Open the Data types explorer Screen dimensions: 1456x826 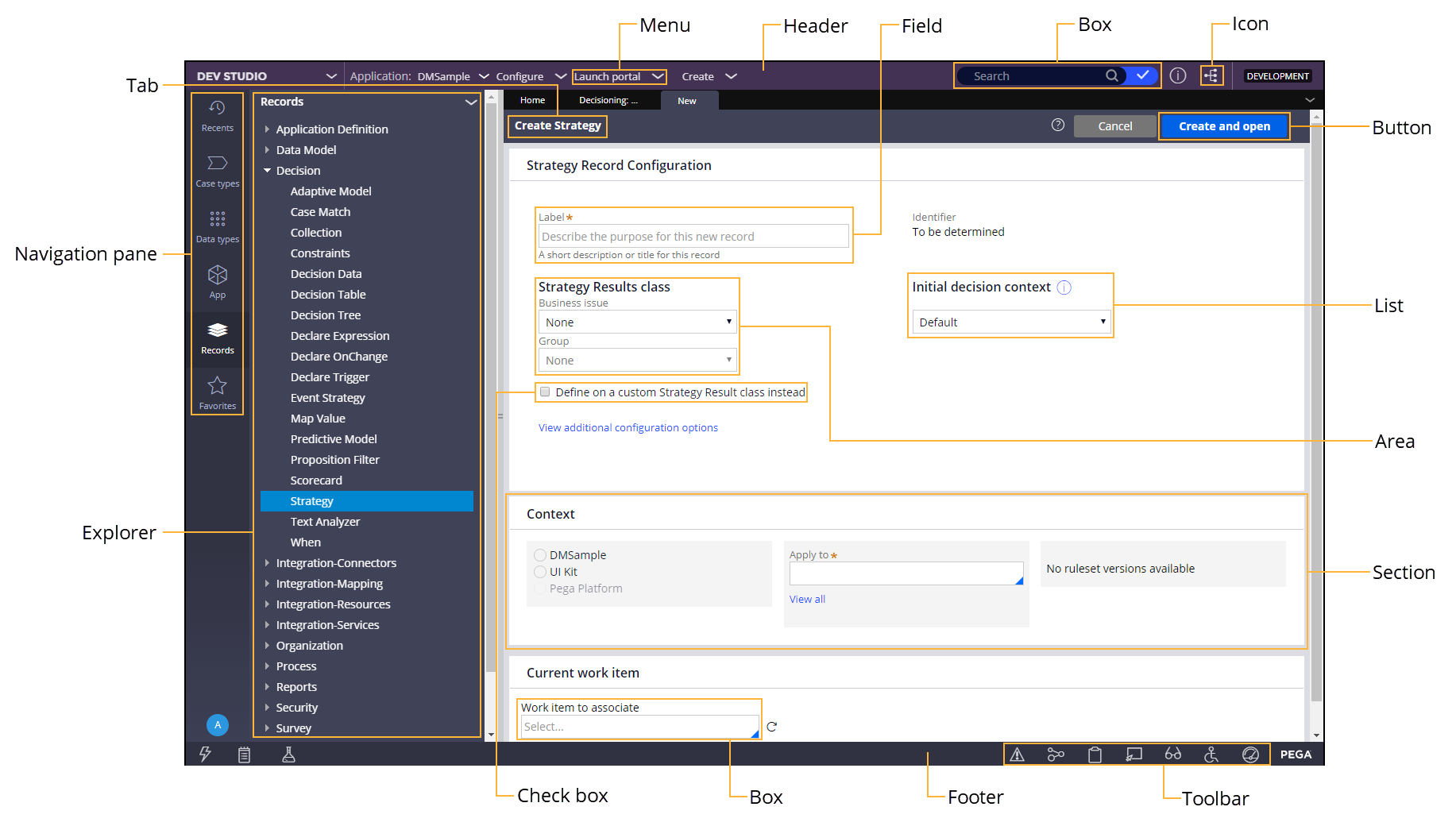[217, 225]
